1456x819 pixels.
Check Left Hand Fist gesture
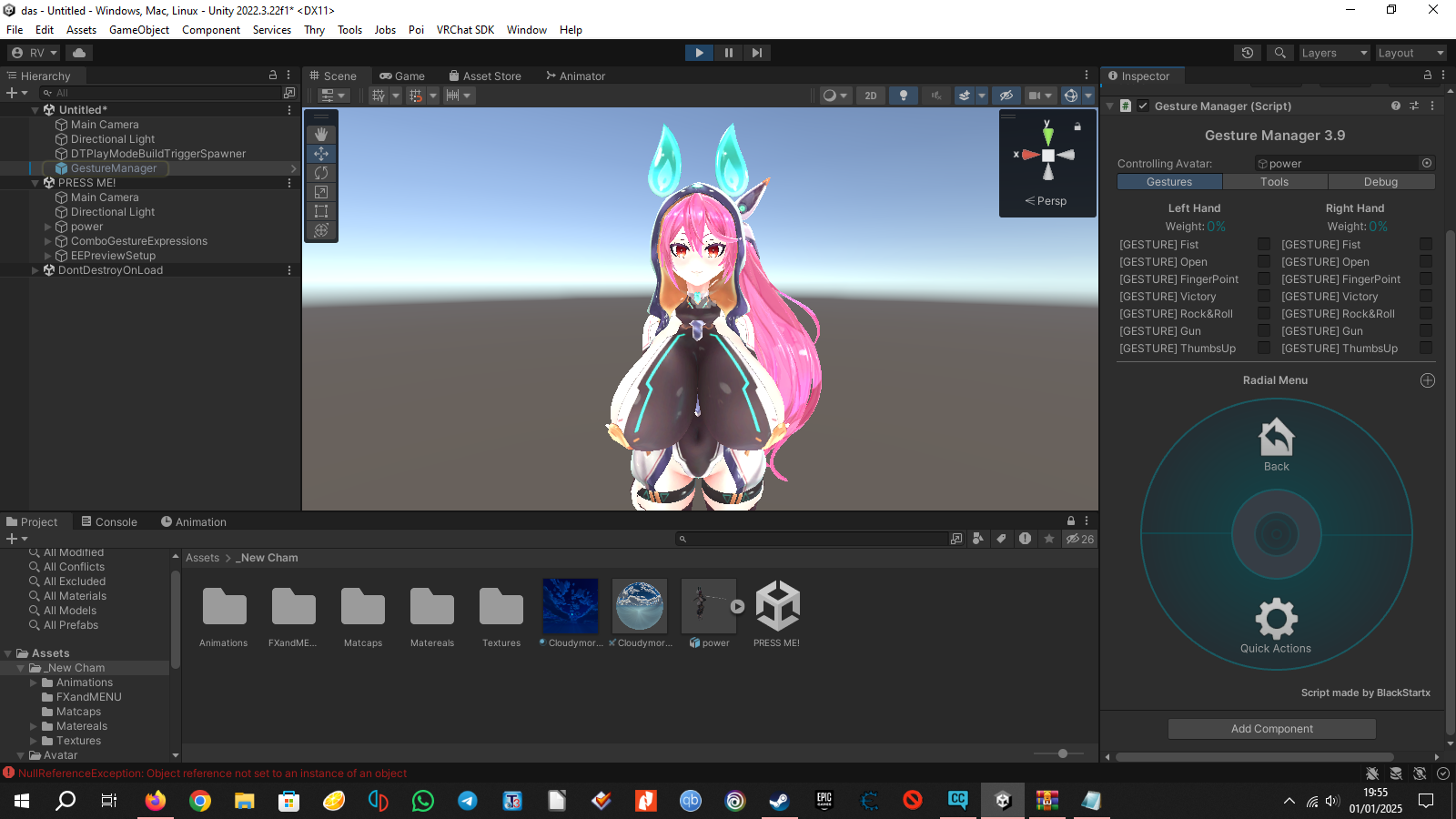tap(1264, 244)
